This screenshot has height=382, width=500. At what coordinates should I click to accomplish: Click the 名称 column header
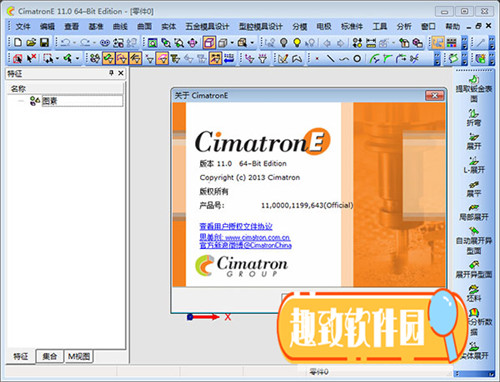65,88
